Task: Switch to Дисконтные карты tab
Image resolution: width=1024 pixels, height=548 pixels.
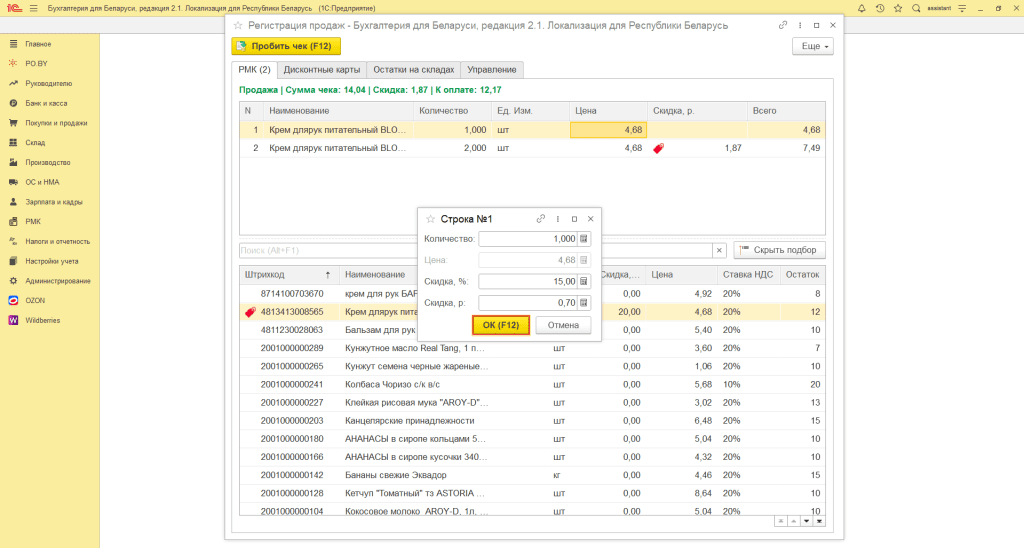Action: [321, 69]
